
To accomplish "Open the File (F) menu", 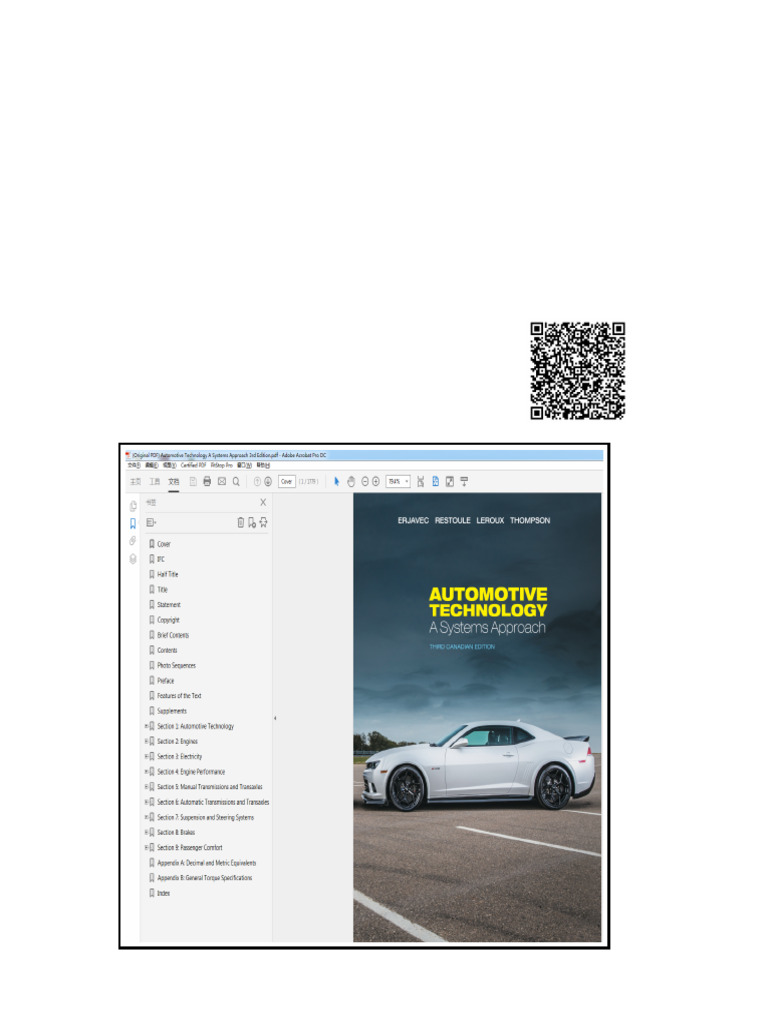I will [x=134, y=466].
